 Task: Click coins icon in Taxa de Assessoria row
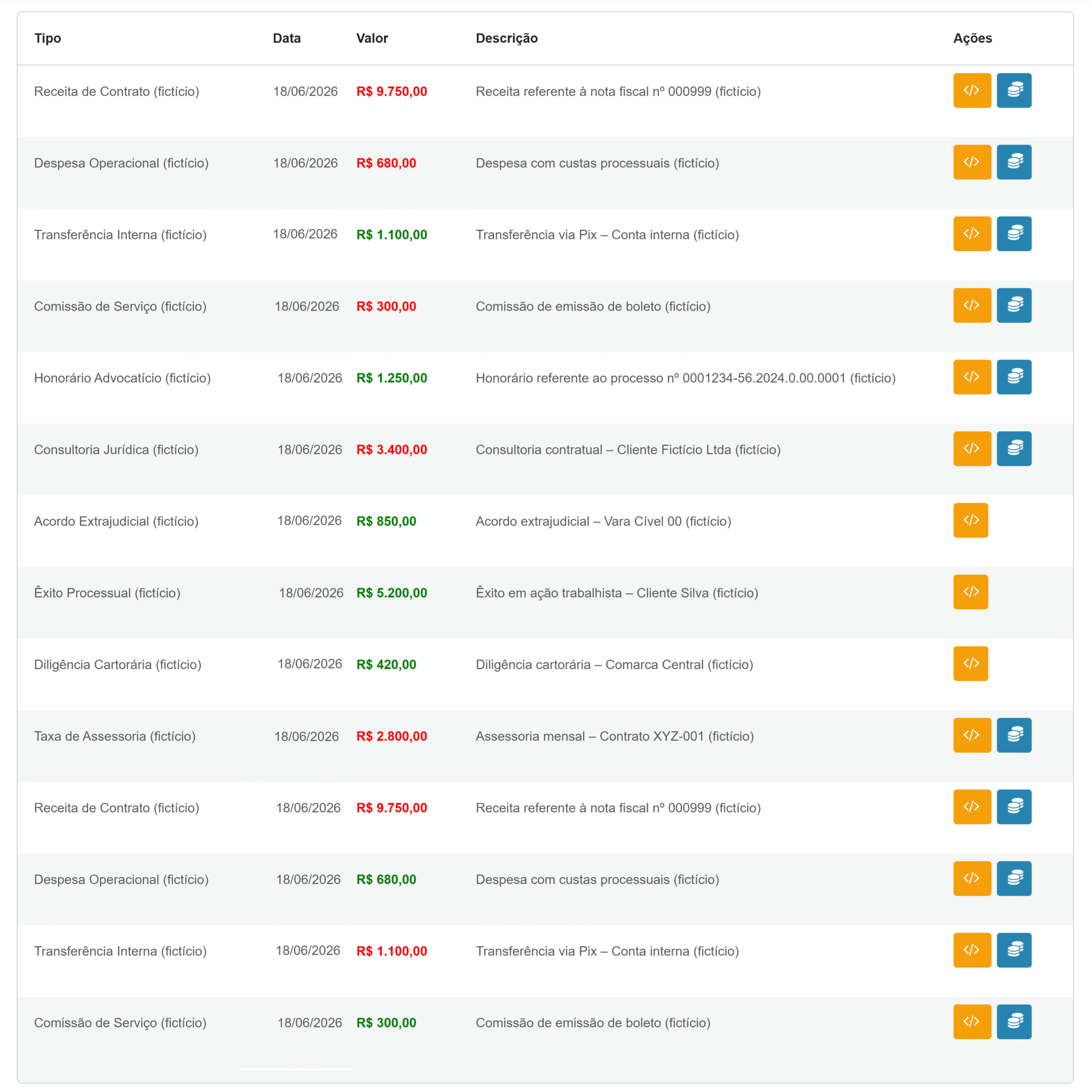[1014, 735]
